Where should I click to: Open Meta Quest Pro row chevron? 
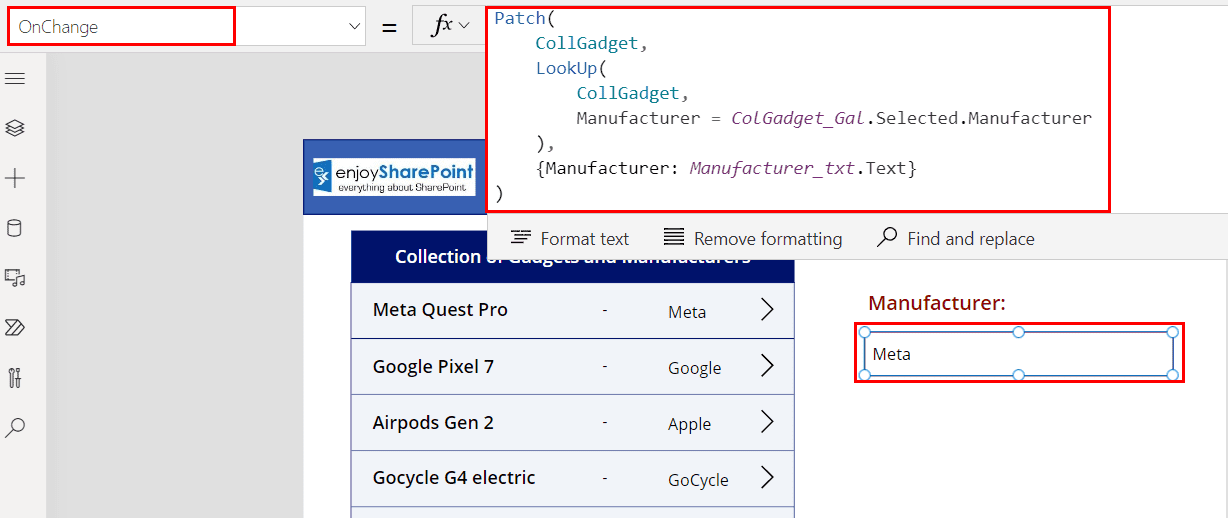tap(767, 310)
